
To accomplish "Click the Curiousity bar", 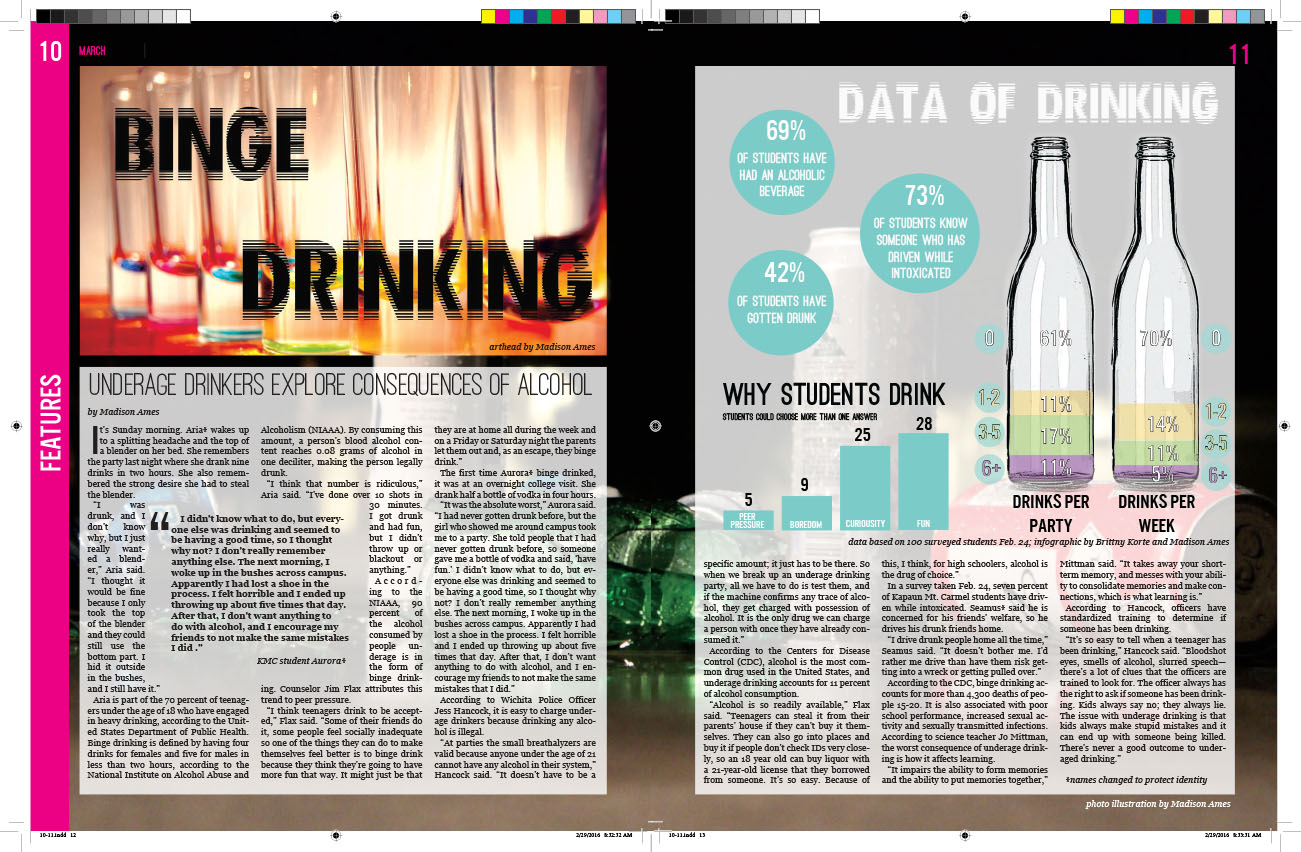I will (865, 487).
